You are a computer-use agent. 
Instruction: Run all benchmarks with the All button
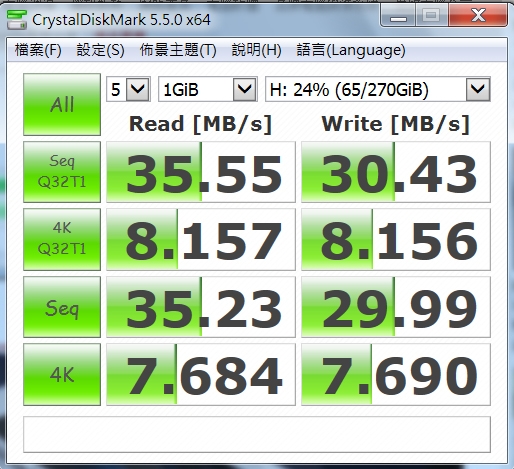point(62,104)
